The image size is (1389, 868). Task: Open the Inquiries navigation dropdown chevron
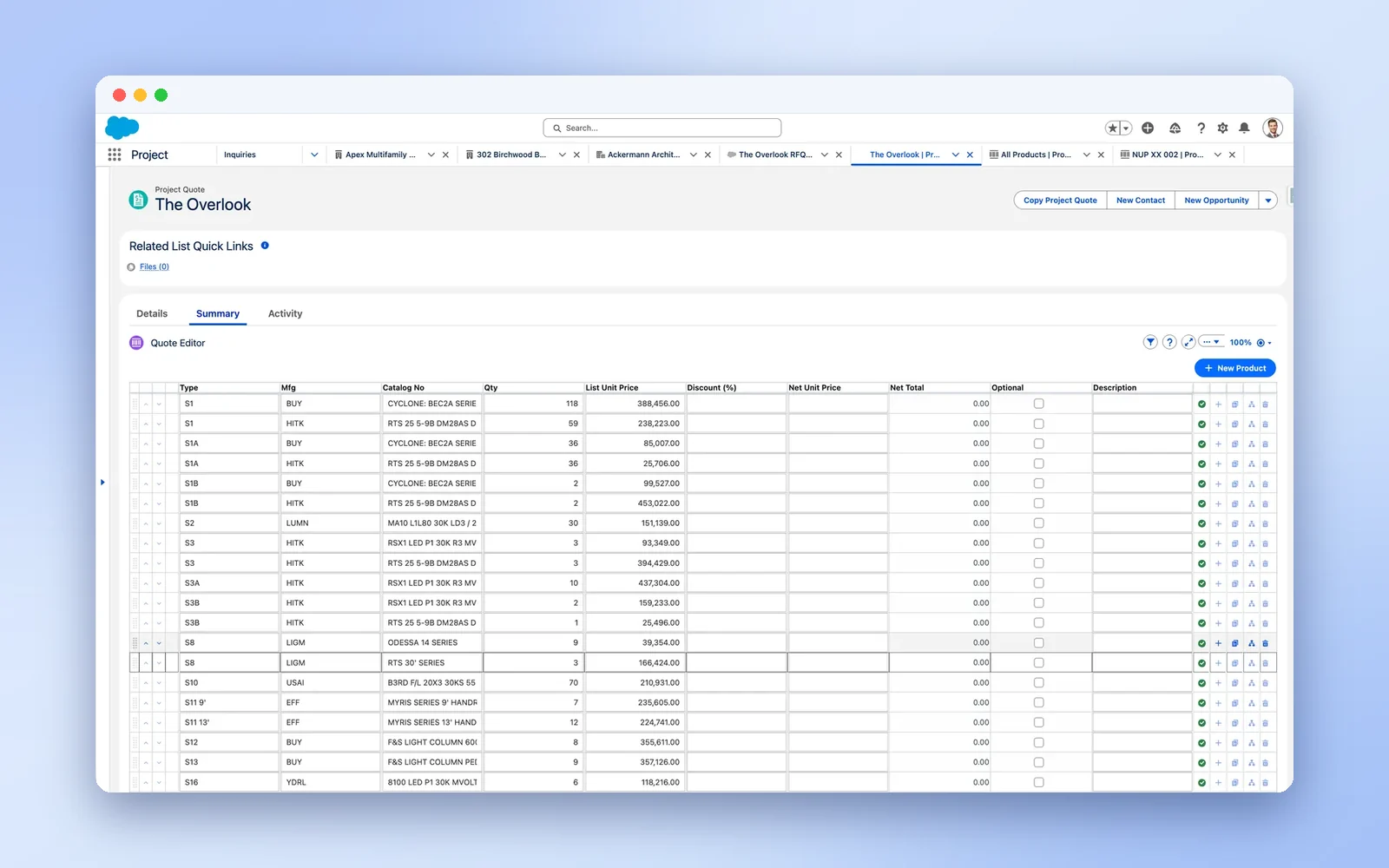(314, 155)
